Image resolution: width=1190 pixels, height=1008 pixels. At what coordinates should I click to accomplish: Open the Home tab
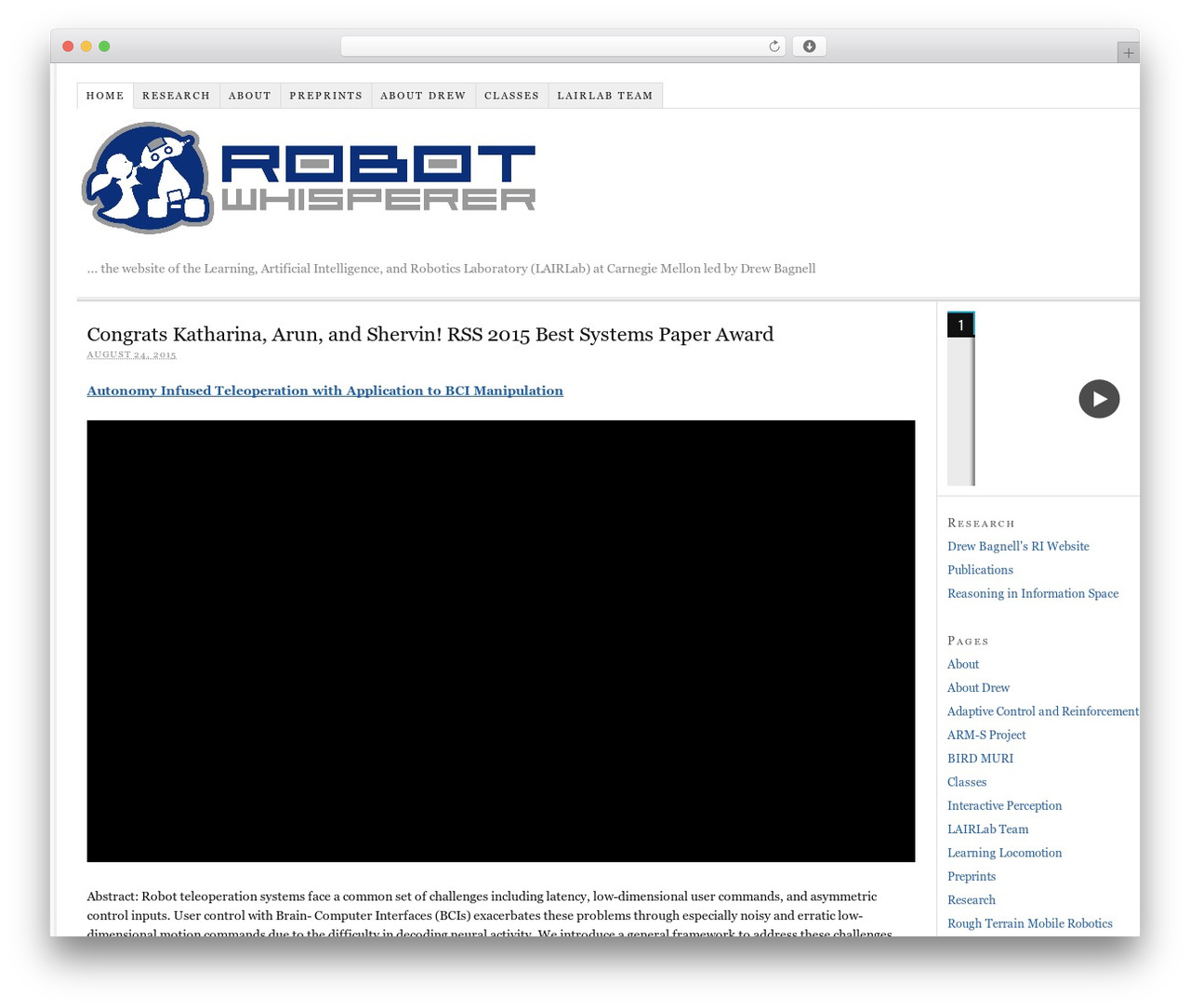pos(105,96)
